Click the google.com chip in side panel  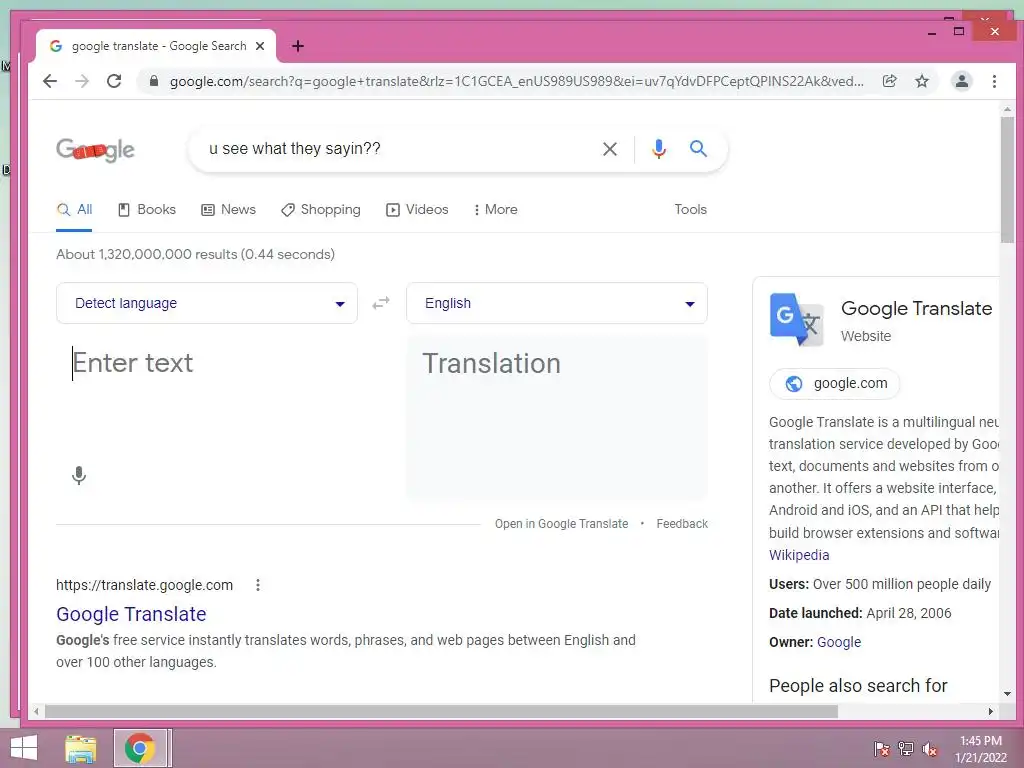(835, 383)
